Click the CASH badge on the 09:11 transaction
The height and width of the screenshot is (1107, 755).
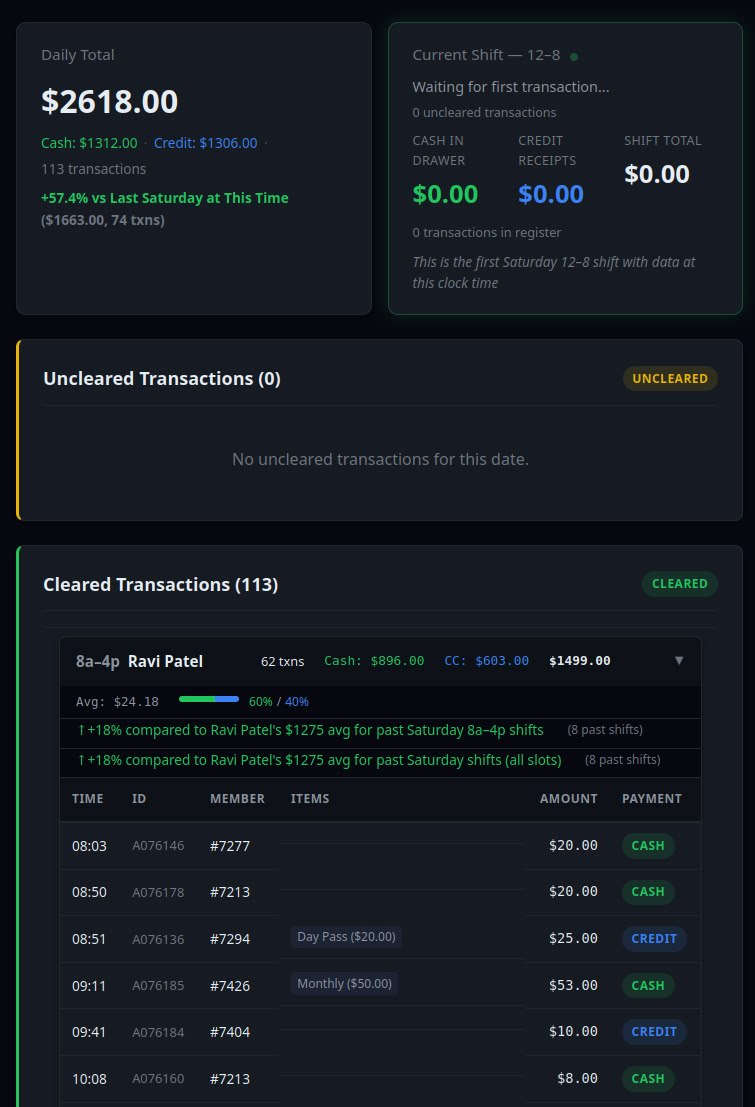(647, 985)
